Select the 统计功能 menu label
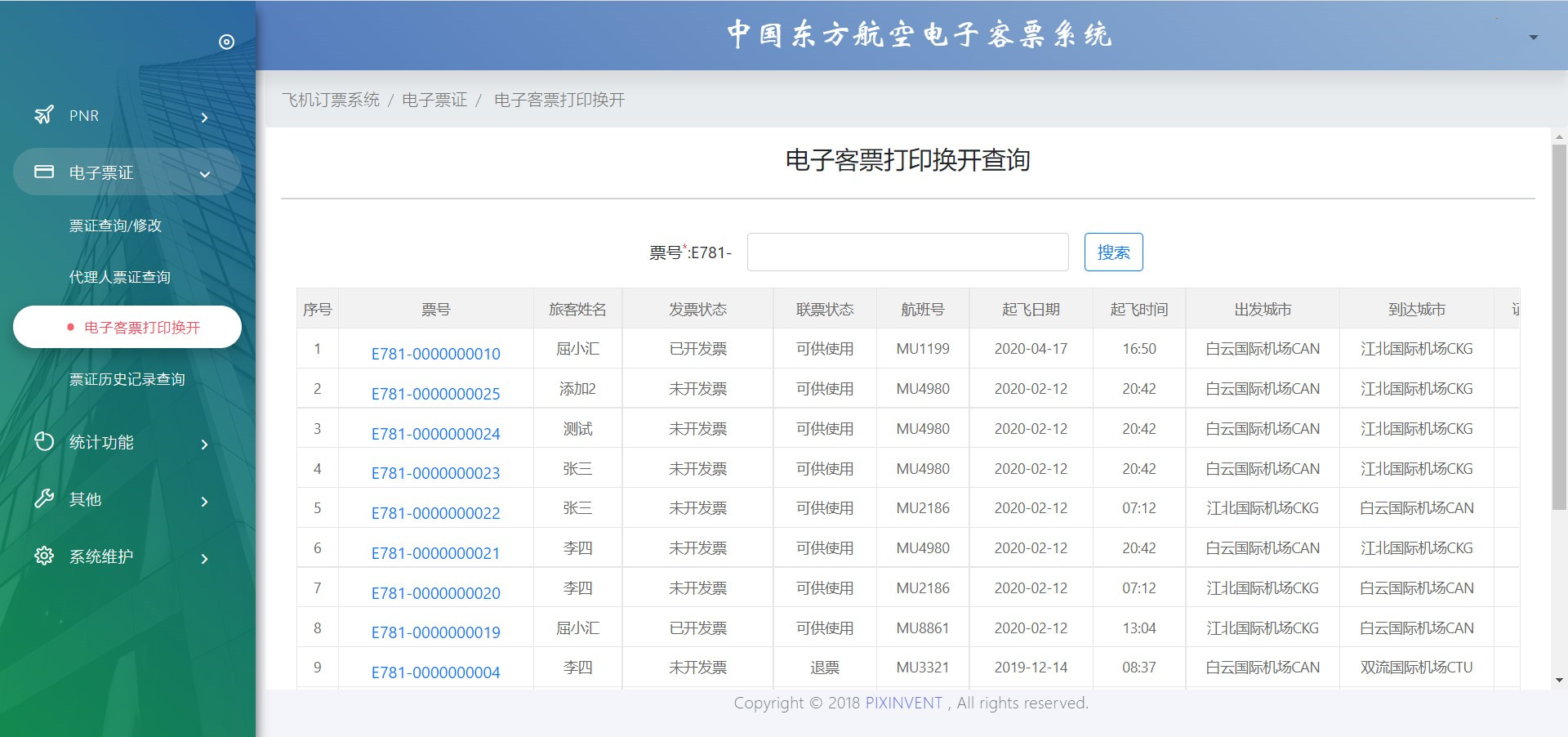The height and width of the screenshot is (737, 1568). [101, 442]
